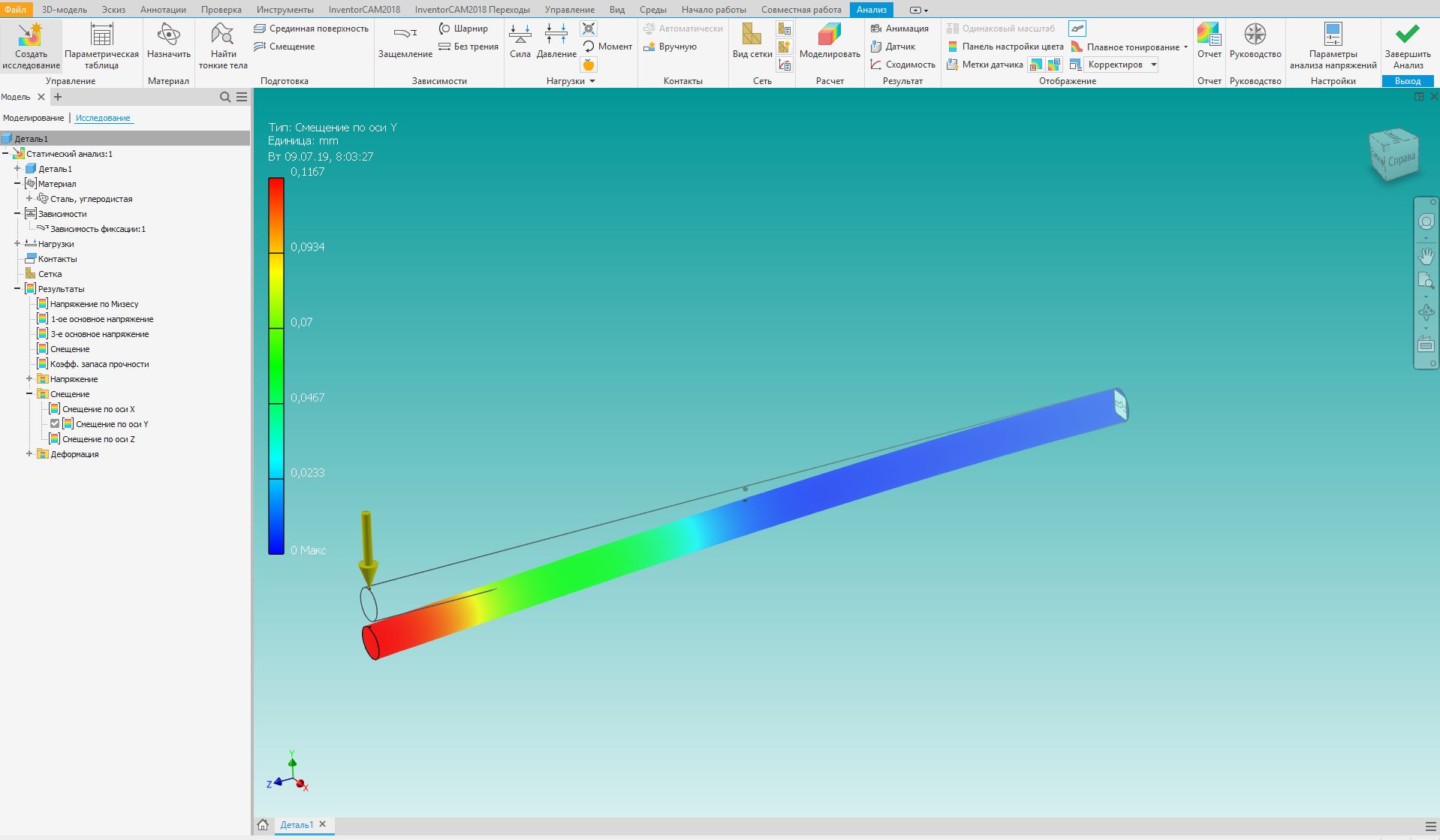Switch to the Вид ribbon tab

click(617, 10)
